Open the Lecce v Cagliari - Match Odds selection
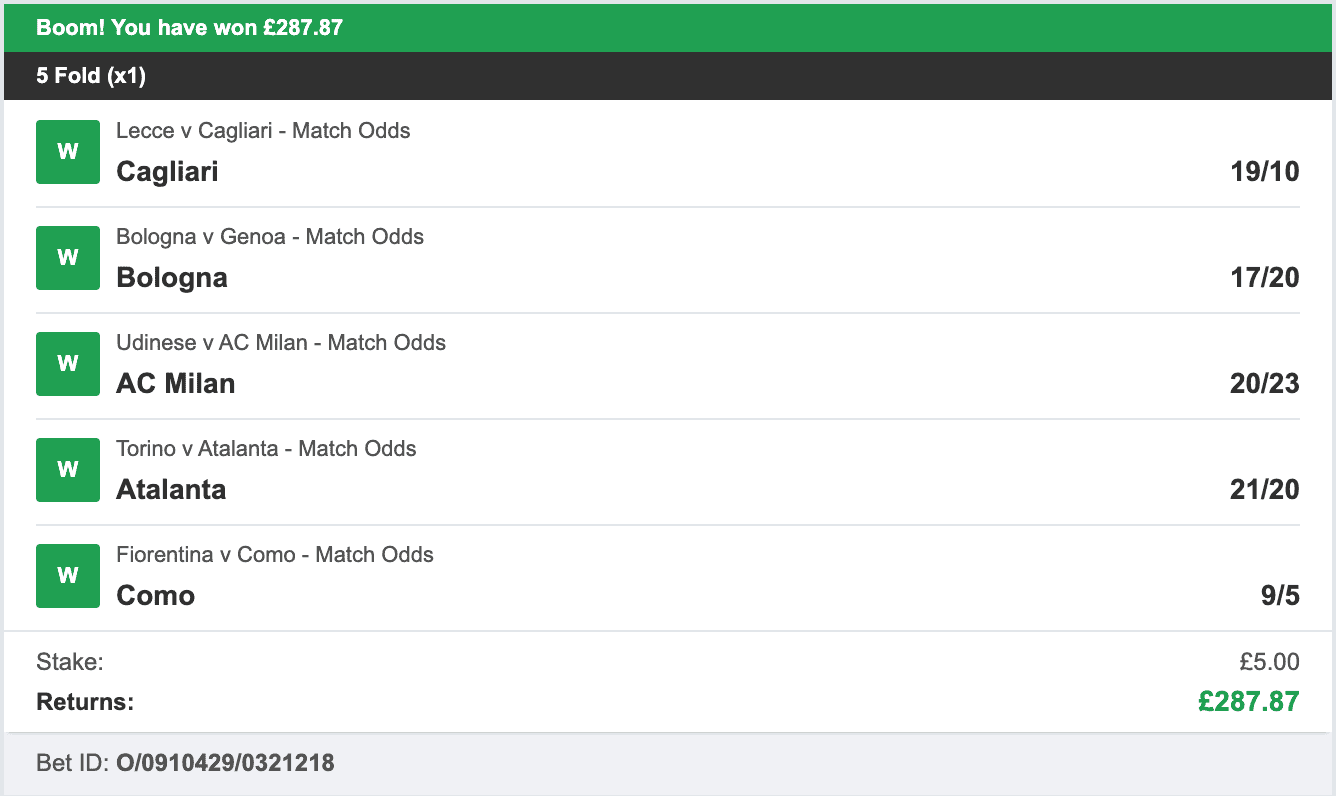The width and height of the screenshot is (1336, 796). pyautogui.click(x=263, y=130)
